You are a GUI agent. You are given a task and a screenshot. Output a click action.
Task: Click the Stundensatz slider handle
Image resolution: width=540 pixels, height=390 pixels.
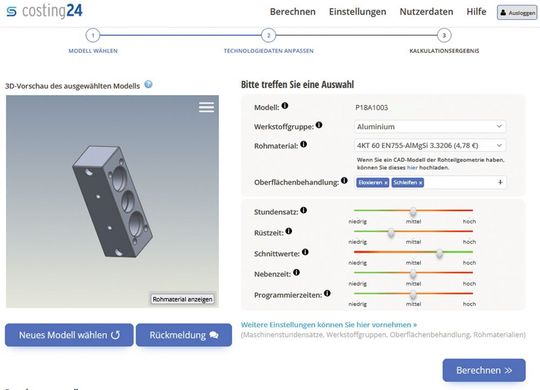[x=413, y=211]
